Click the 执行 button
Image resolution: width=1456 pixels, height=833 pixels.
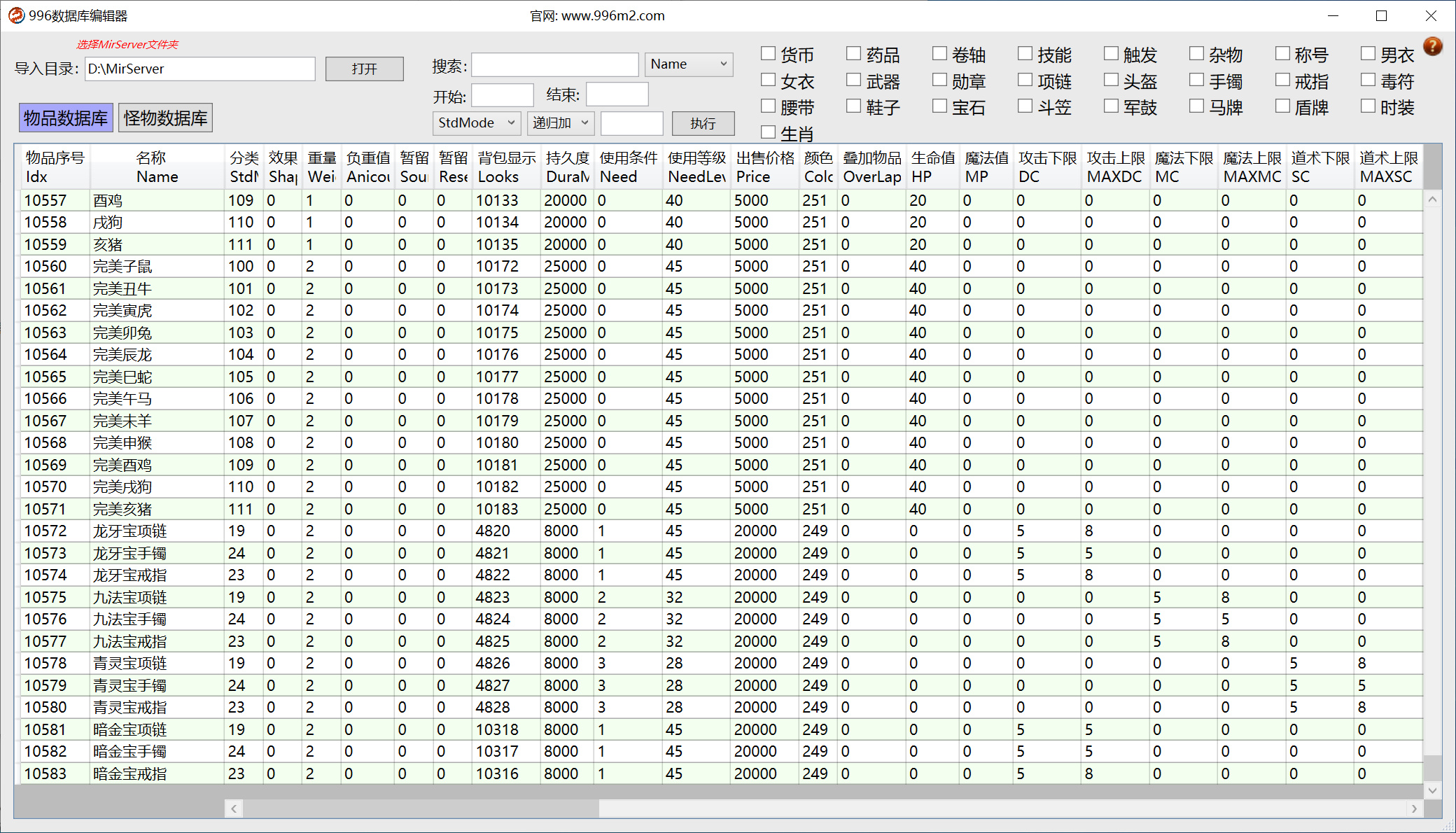(703, 123)
